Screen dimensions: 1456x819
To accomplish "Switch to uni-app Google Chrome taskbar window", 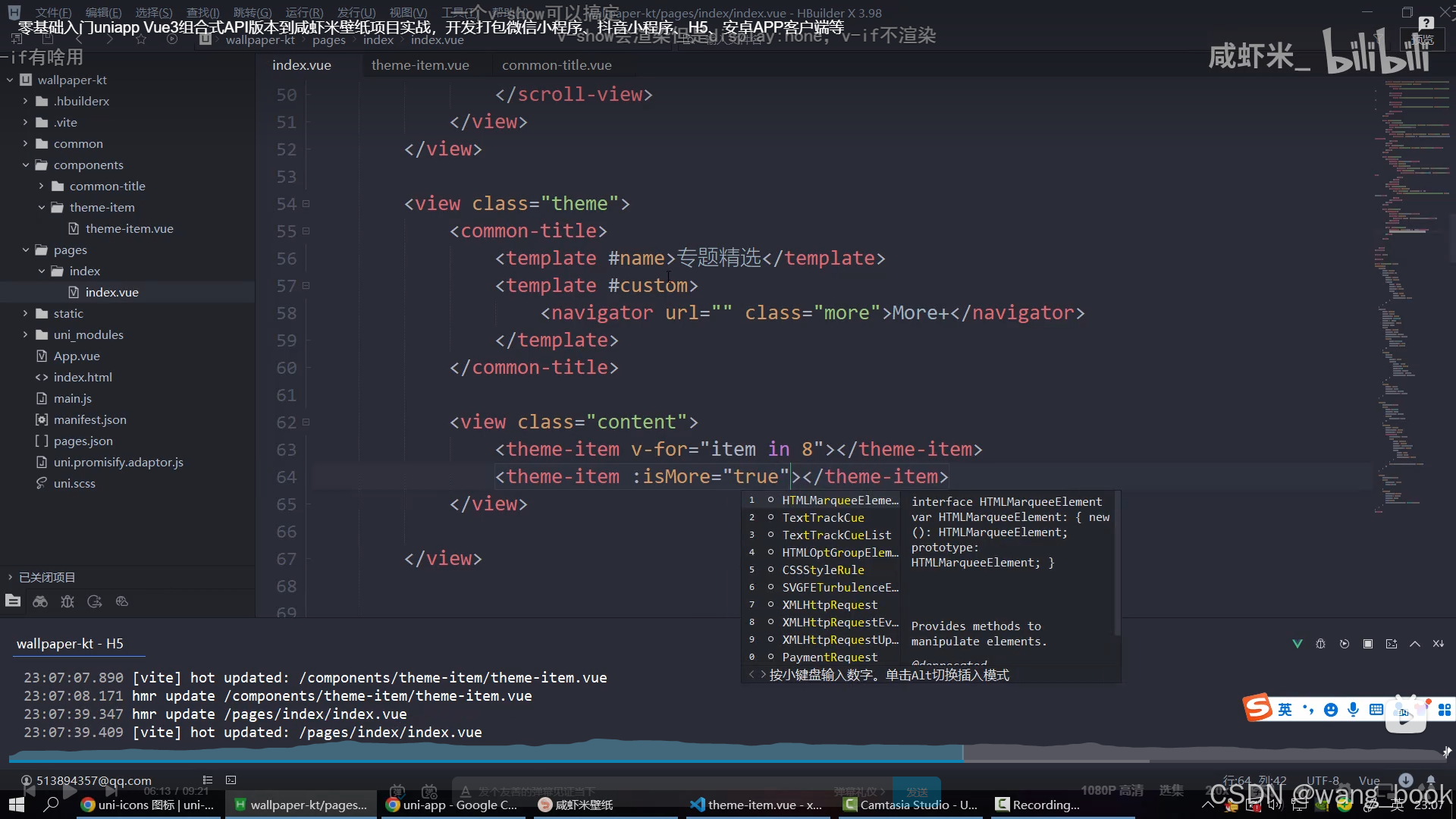I will click(452, 805).
